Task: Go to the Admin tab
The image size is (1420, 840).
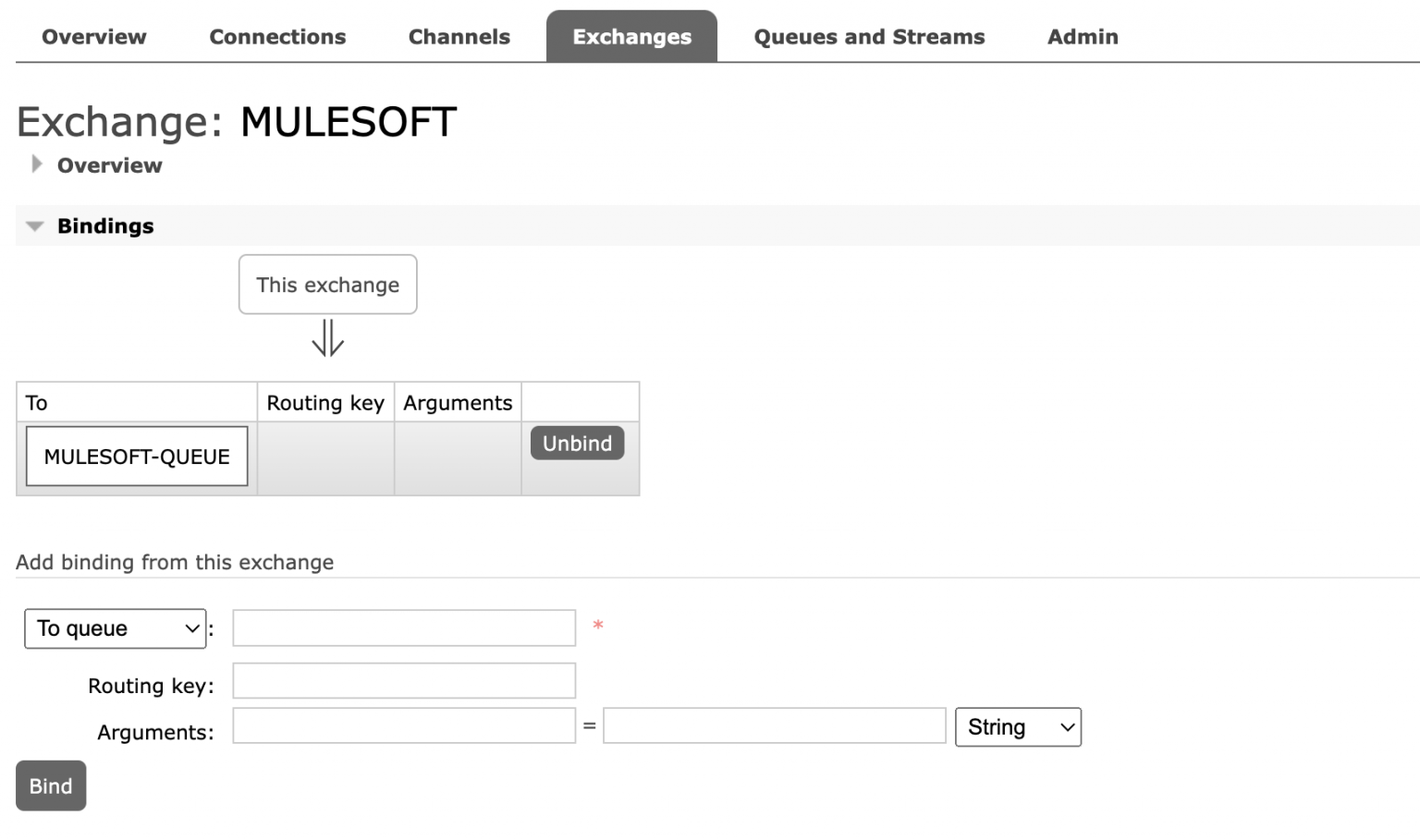Action: (1082, 36)
